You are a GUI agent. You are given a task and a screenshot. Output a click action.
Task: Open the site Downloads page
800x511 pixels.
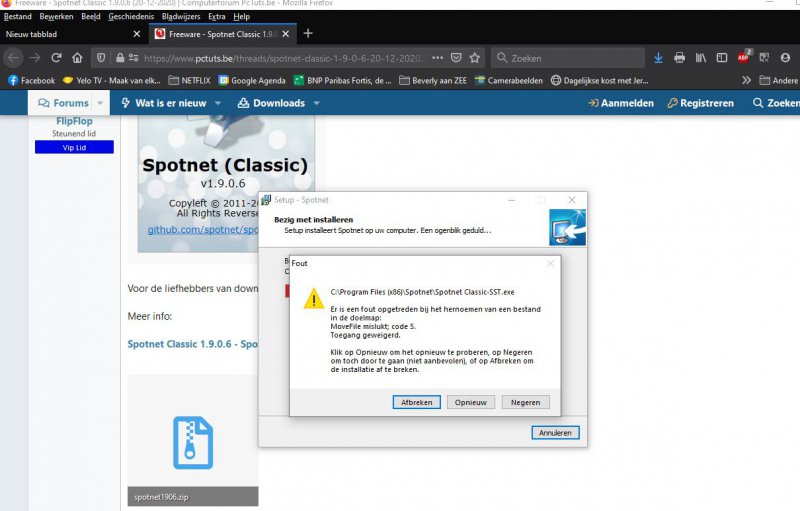click(271, 103)
